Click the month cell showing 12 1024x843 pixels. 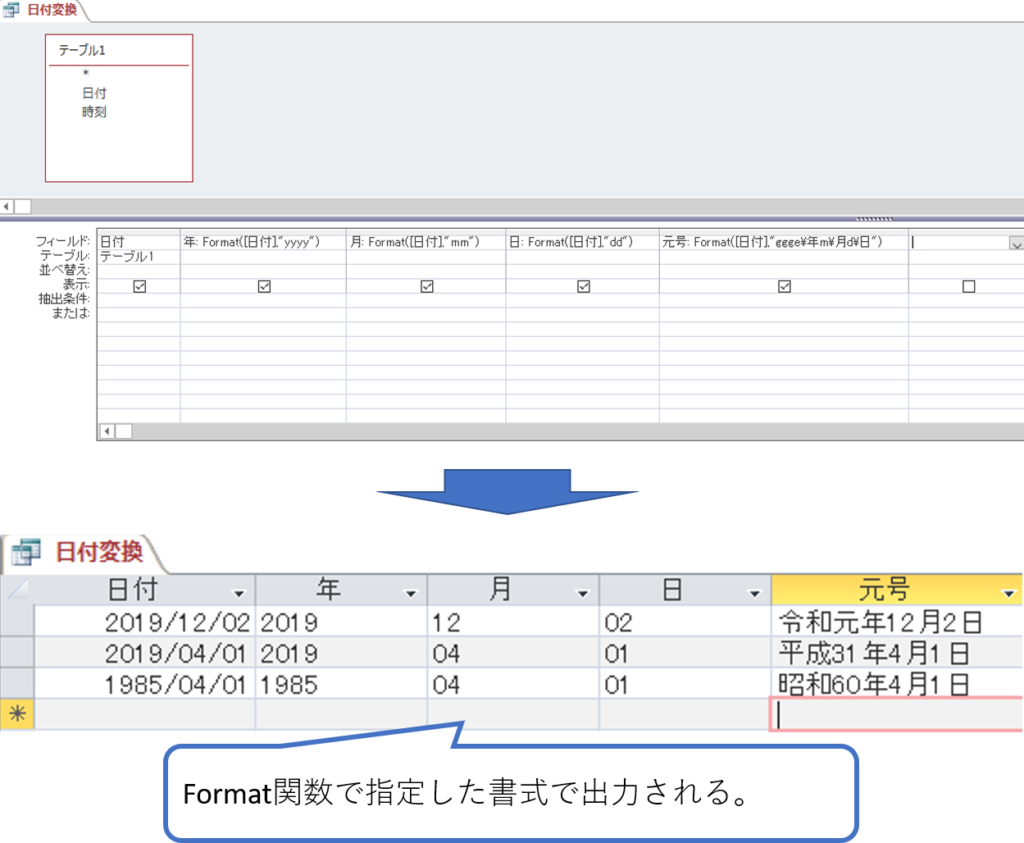513,622
